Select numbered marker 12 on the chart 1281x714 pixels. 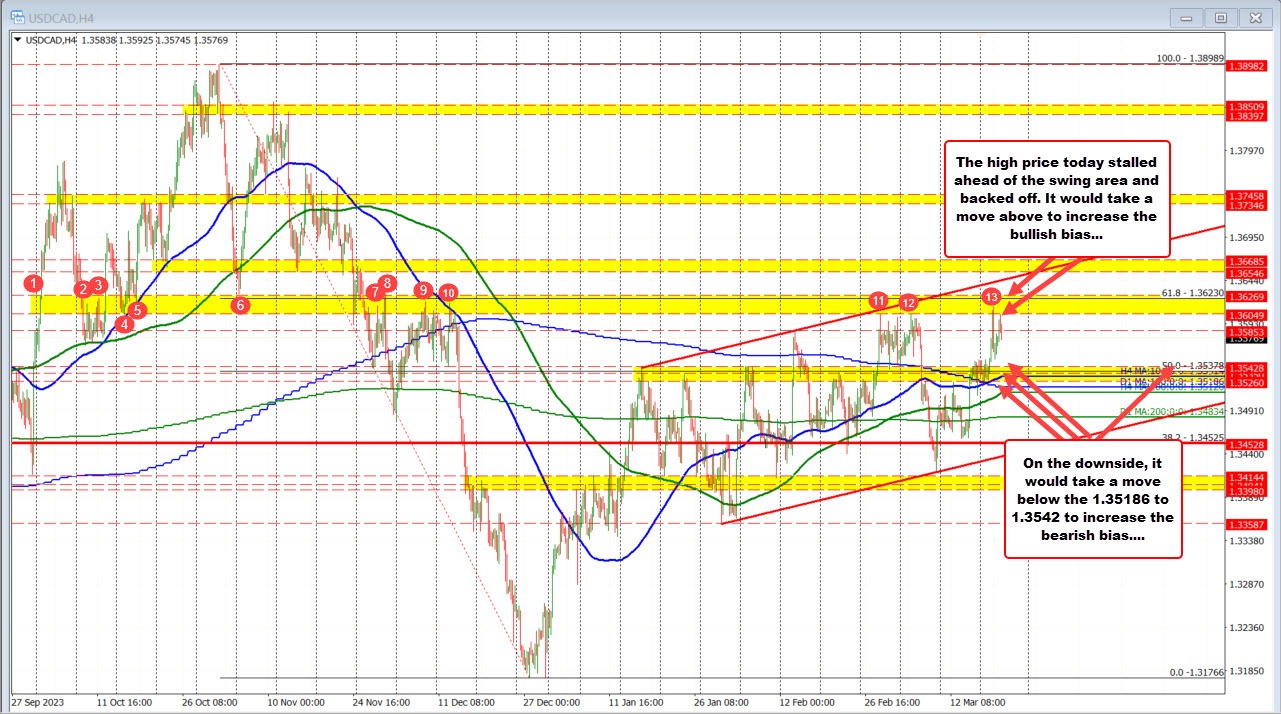(x=907, y=301)
